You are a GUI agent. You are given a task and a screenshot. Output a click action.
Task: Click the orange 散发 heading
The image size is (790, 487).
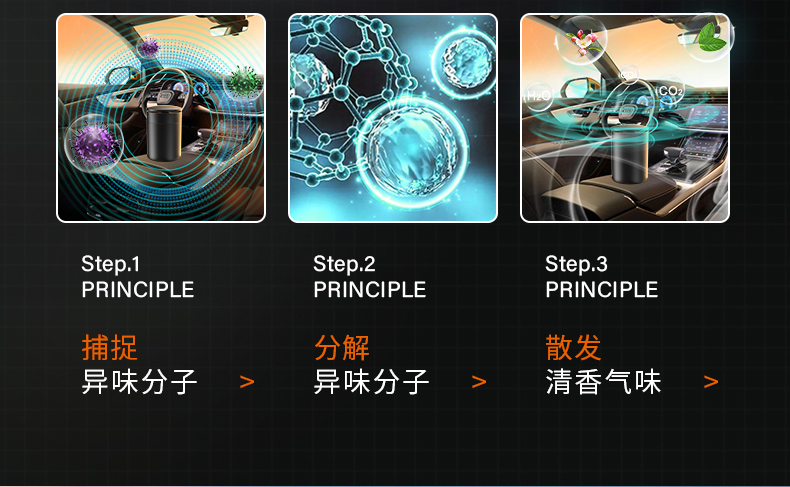pos(573,347)
